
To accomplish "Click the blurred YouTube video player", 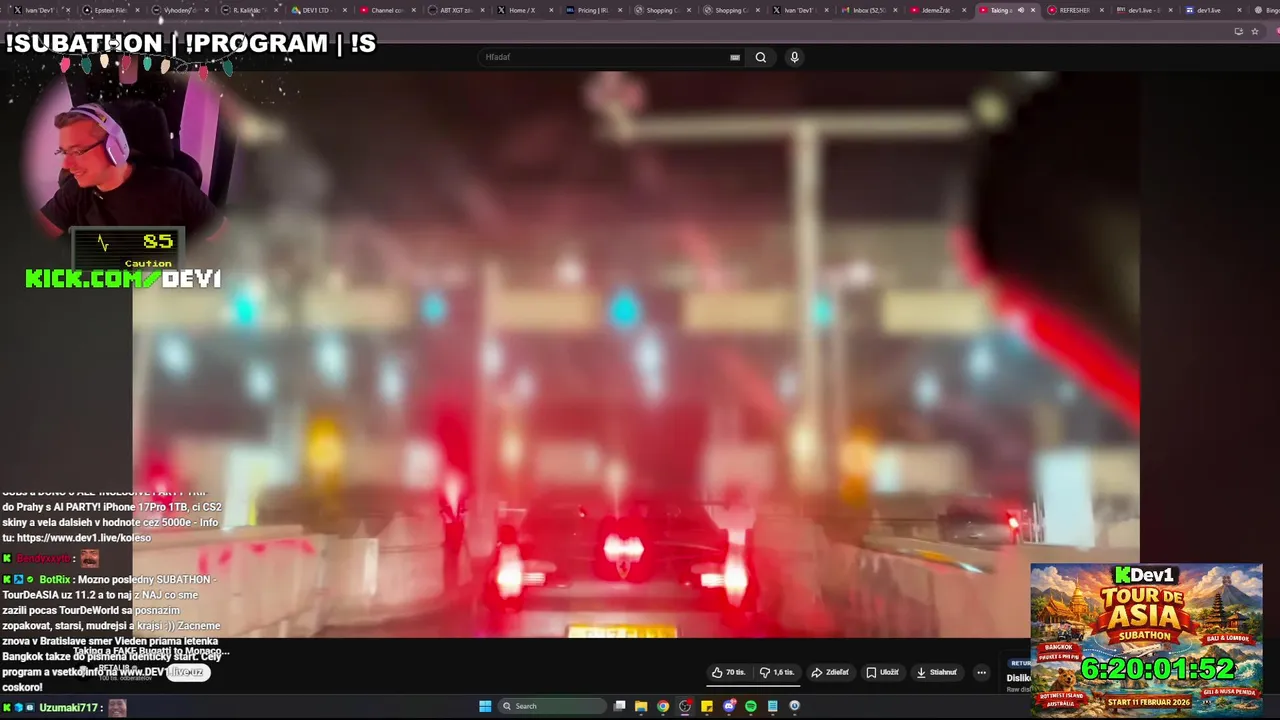I will 636,355.
